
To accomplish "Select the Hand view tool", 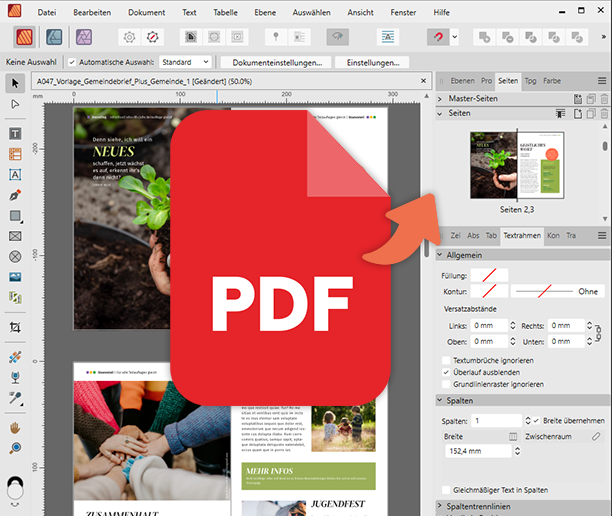I will click(15, 428).
